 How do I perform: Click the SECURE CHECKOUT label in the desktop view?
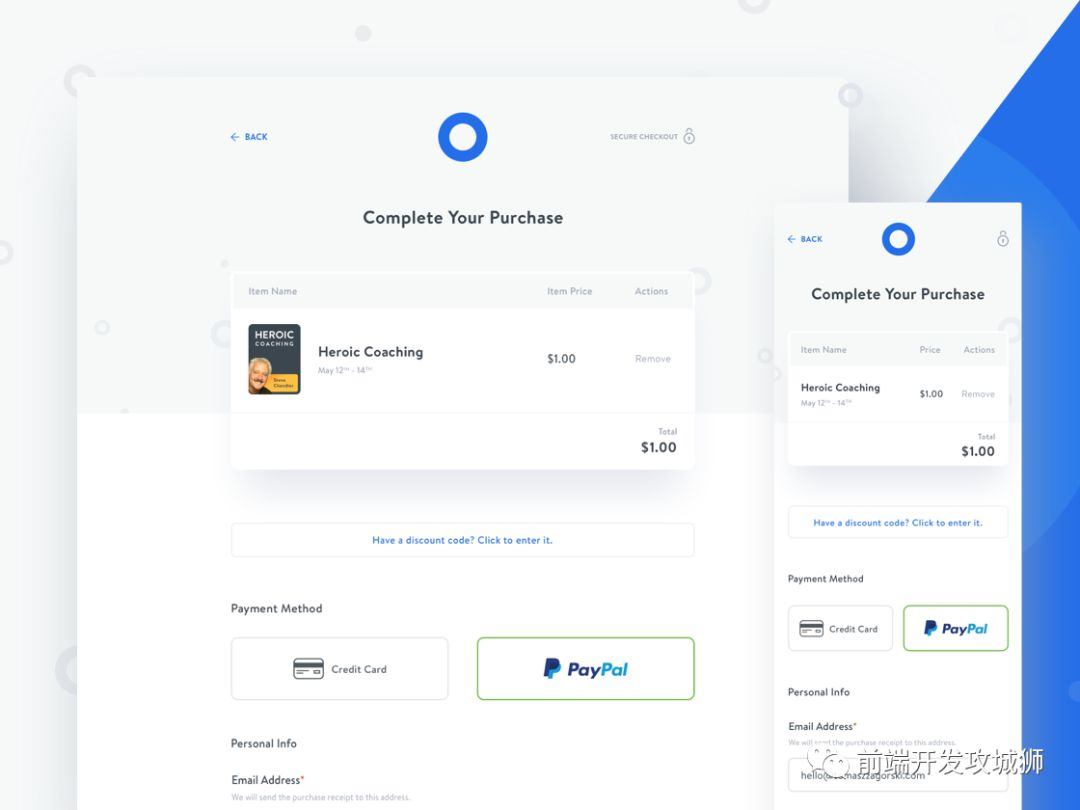(x=644, y=136)
